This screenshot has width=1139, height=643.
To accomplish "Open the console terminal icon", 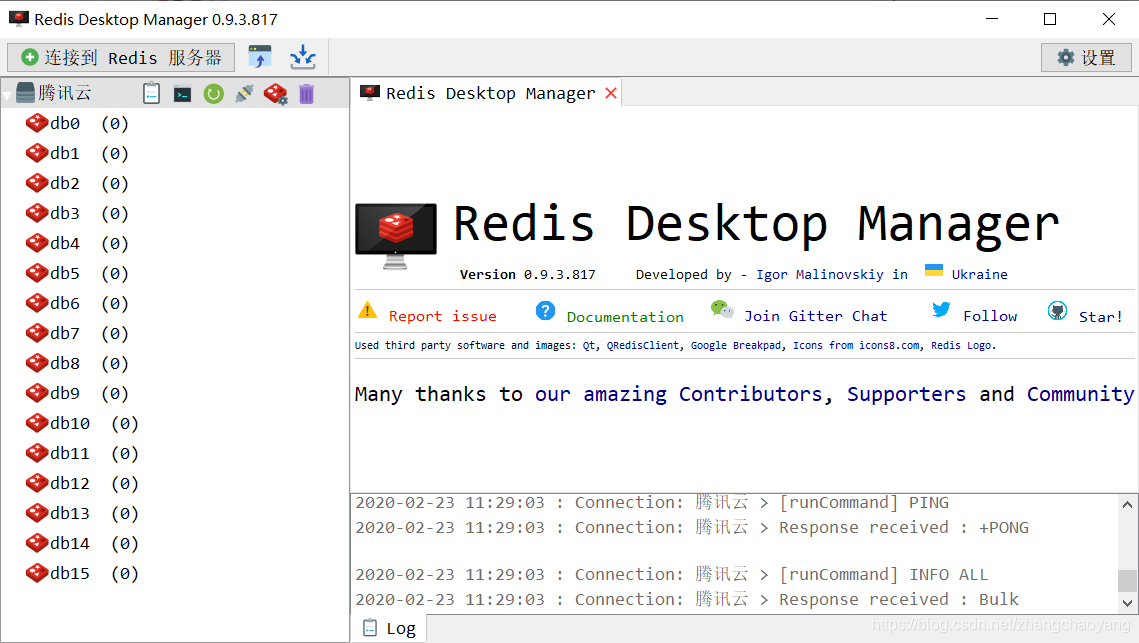I will (x=182, y=94).
